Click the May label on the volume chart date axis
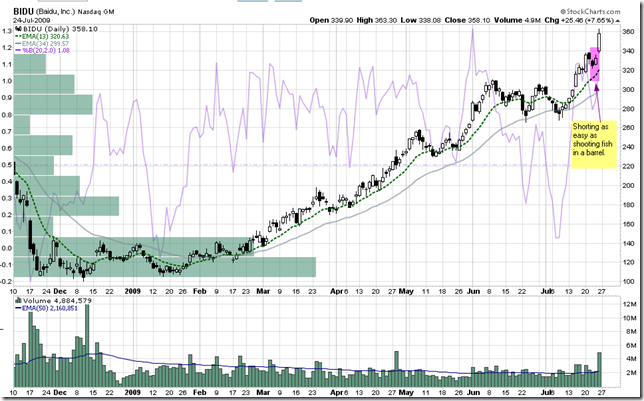Viewport: 644px width, 401px height. [x=406, y=392]
